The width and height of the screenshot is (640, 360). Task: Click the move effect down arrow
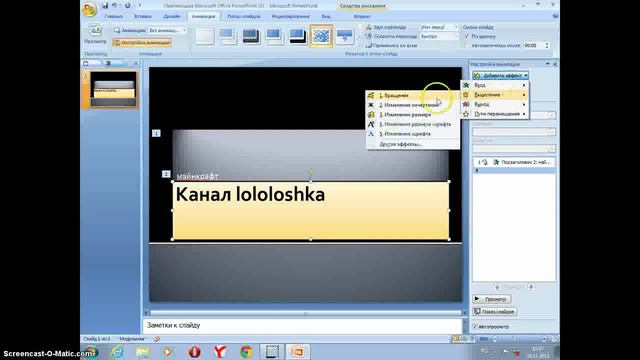[x=531, y=287]
